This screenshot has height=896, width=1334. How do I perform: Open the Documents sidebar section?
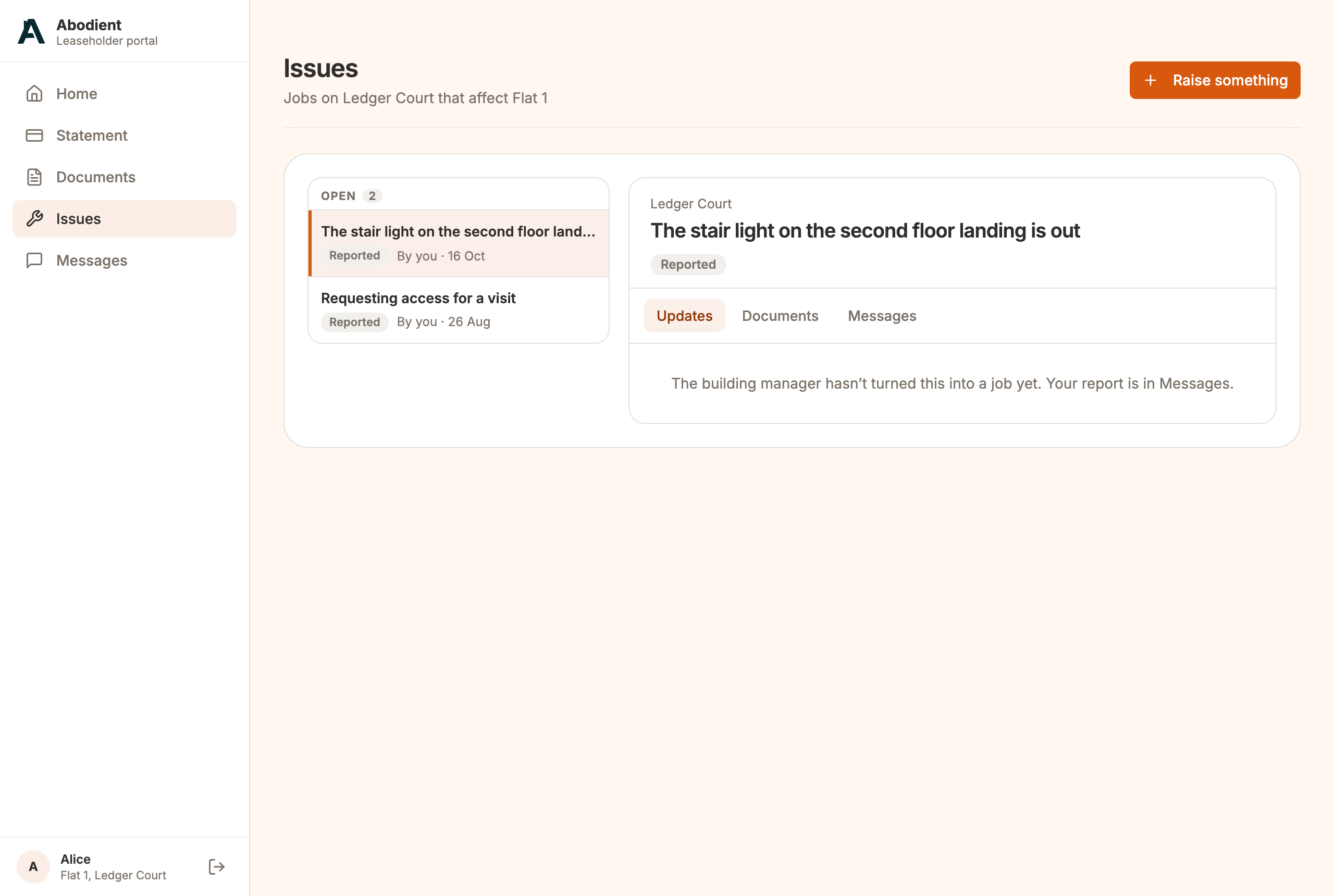point(125,177)
